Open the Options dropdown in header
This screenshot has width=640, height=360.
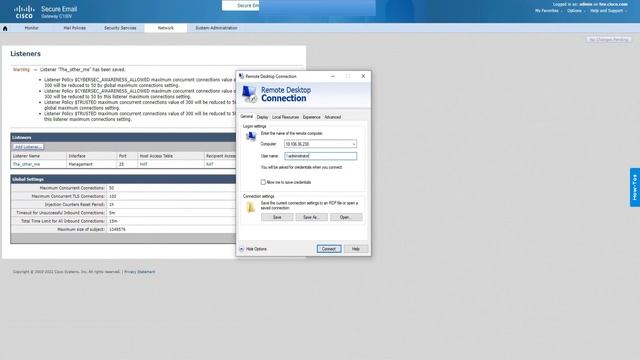click(x=576, y=11)
